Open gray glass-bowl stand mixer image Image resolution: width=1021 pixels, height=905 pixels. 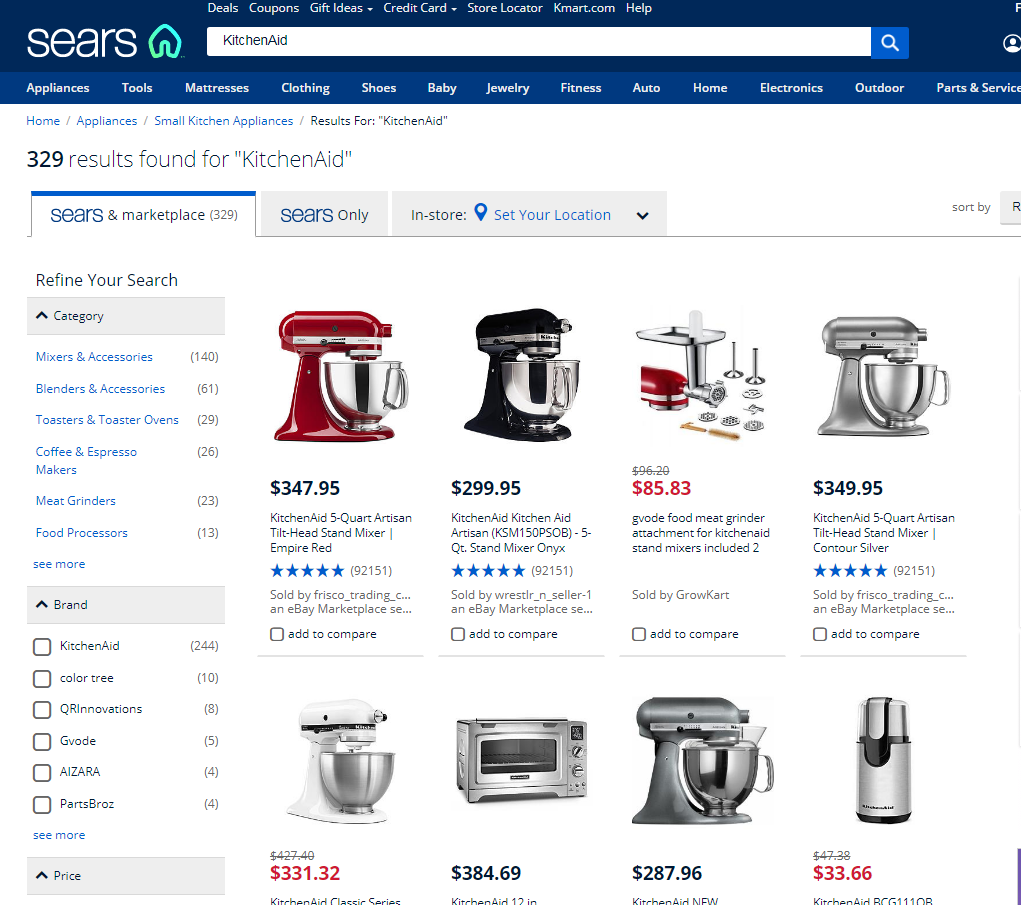tap(703, 760)
